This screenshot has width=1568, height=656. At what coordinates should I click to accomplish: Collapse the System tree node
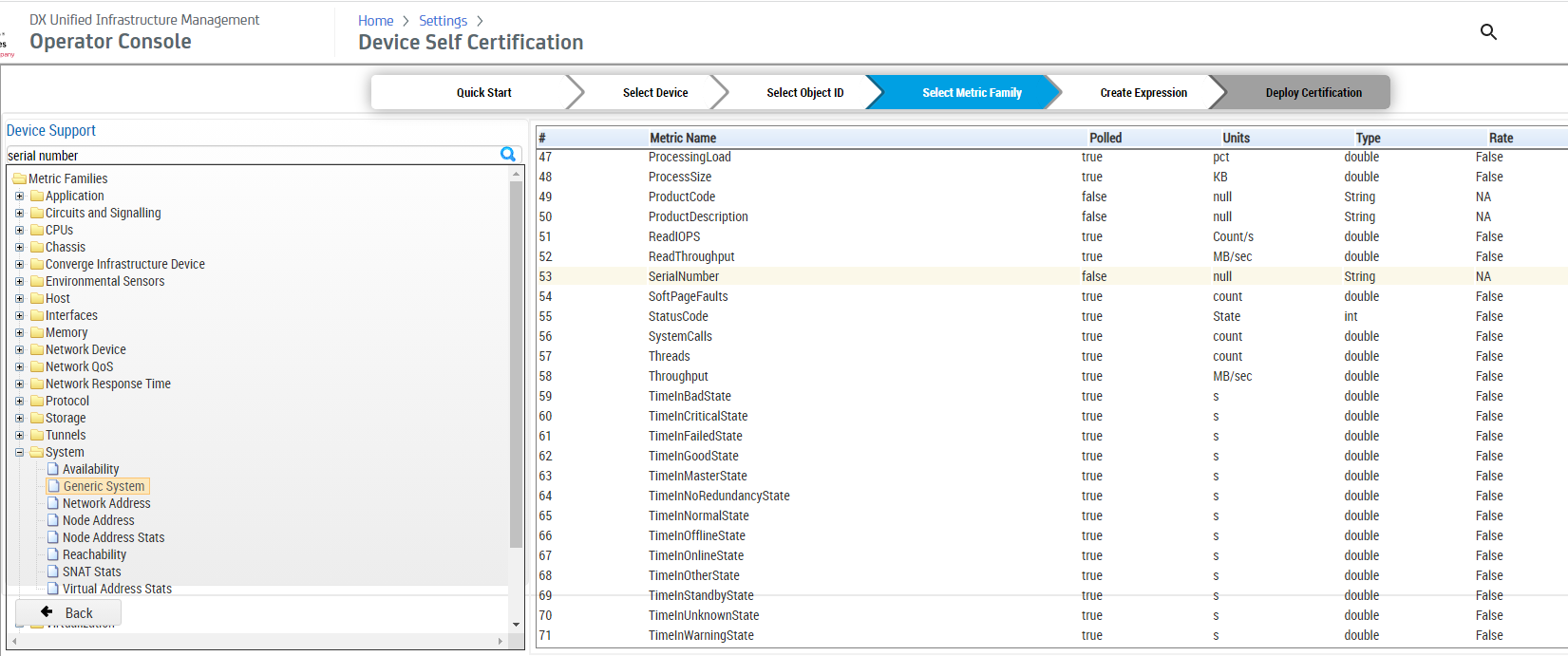click(x=19, y=452)
